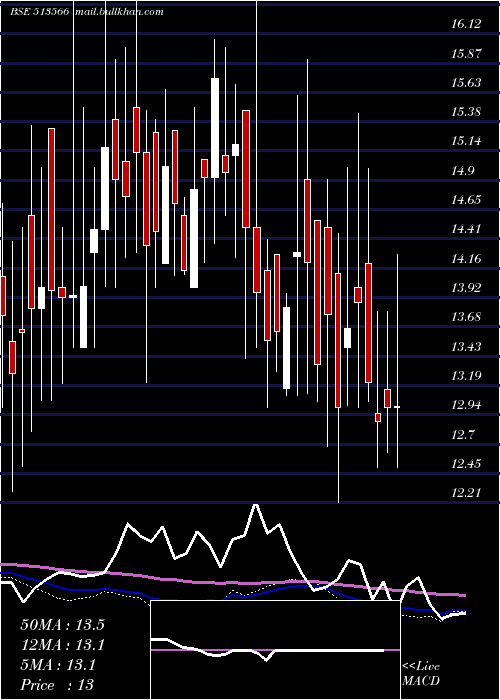Click the <<Live MACD label
The width and height of the screenshot is (500, 700).
421,674
